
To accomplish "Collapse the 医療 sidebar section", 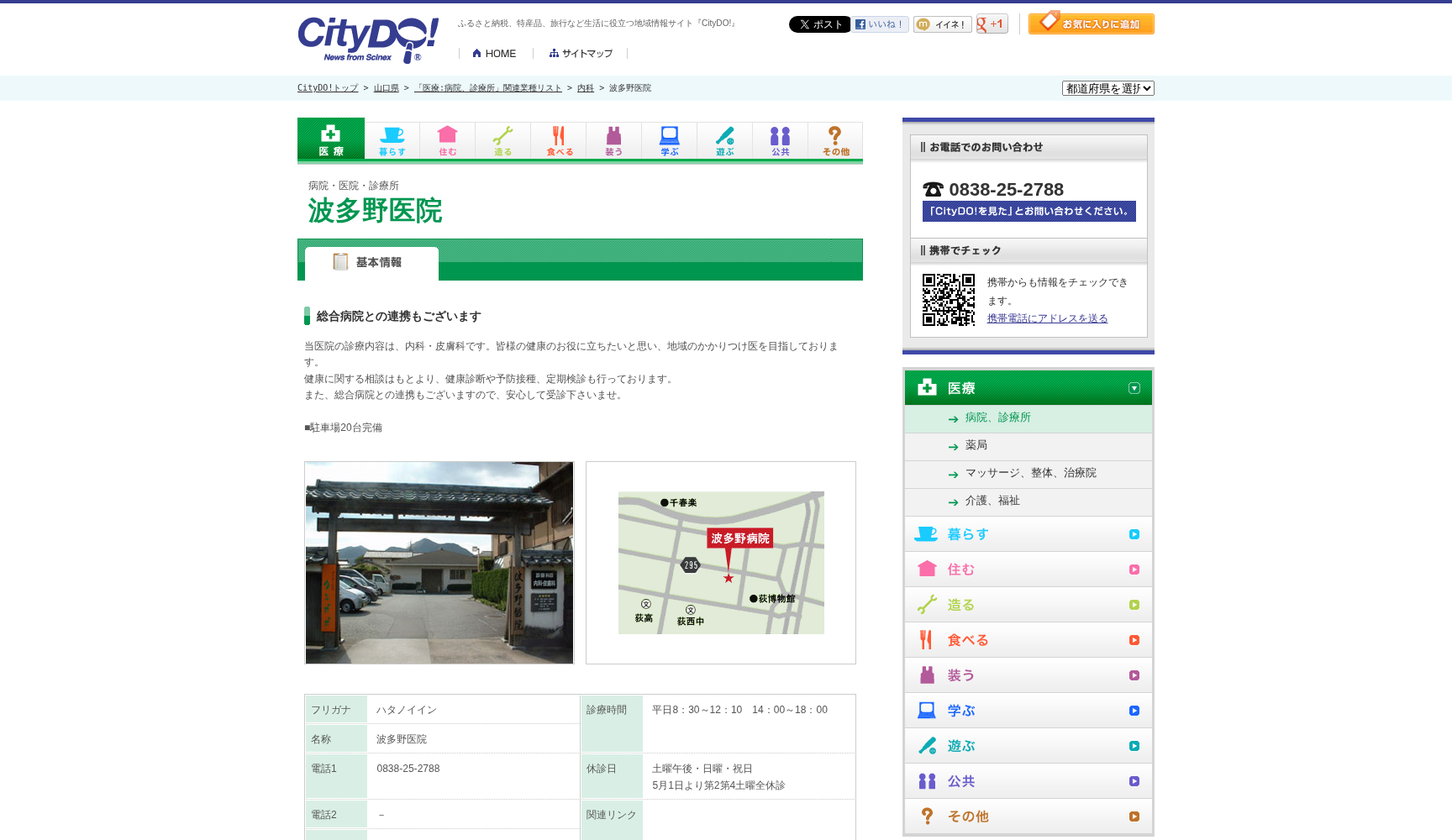I will click(x=1134, y=388).
